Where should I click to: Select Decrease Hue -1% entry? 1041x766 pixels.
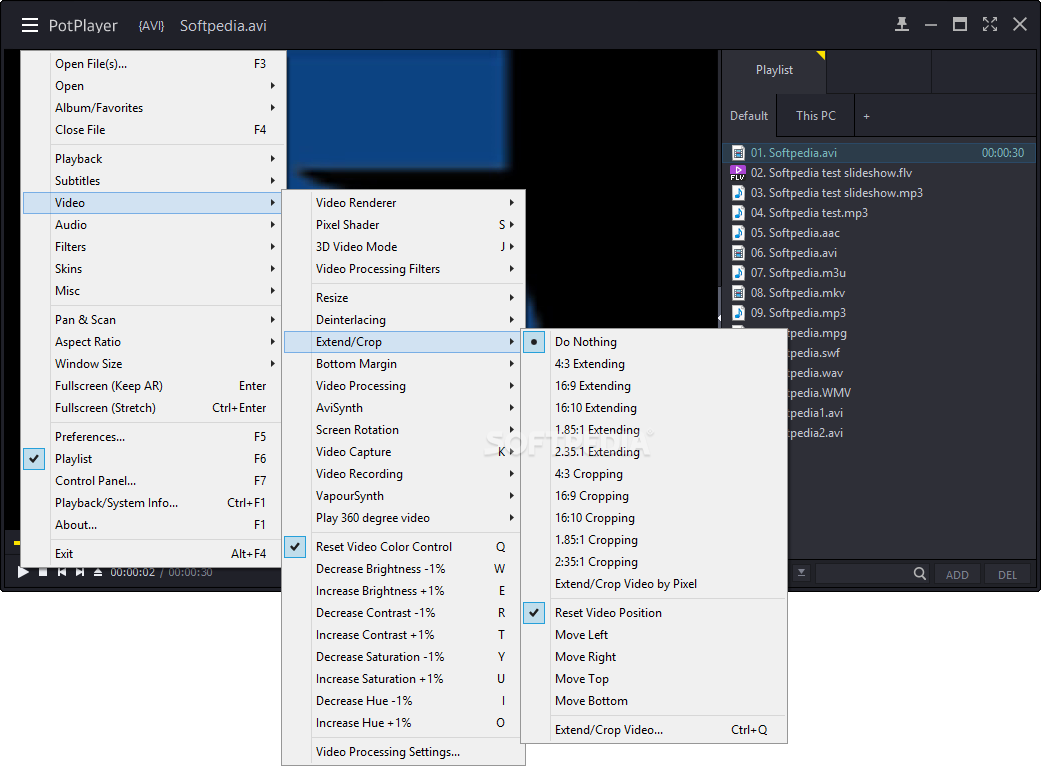point(404,701)
